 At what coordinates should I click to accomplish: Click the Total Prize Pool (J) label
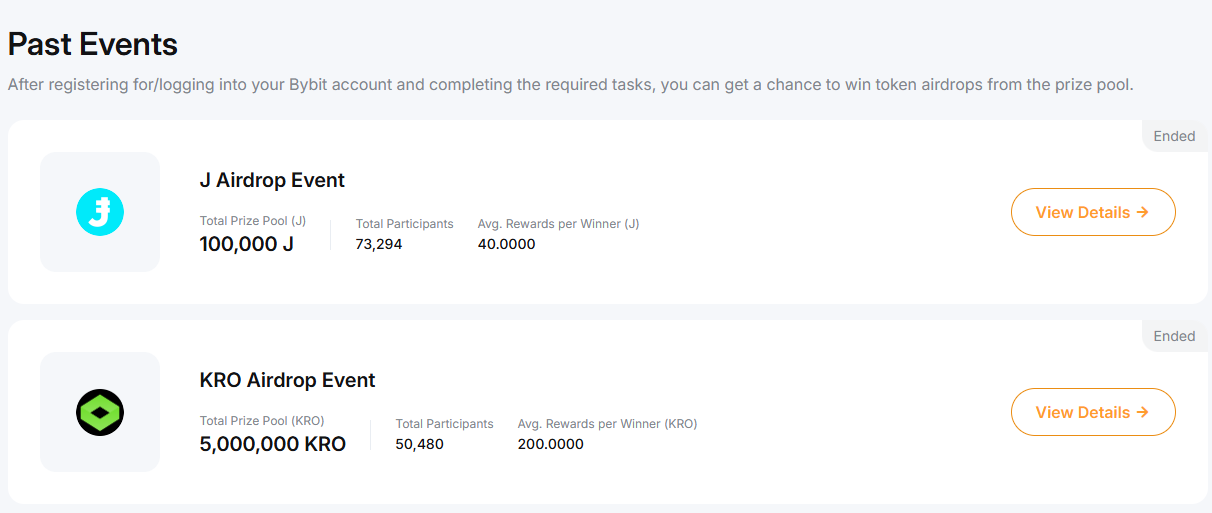point(253,221)
